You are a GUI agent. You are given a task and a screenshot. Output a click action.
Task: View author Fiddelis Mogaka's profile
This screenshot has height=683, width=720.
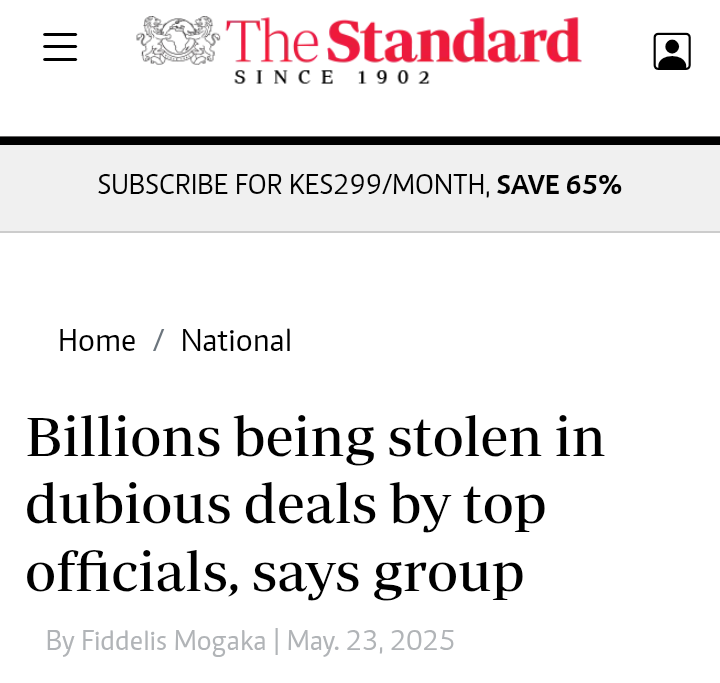point(174,640)
